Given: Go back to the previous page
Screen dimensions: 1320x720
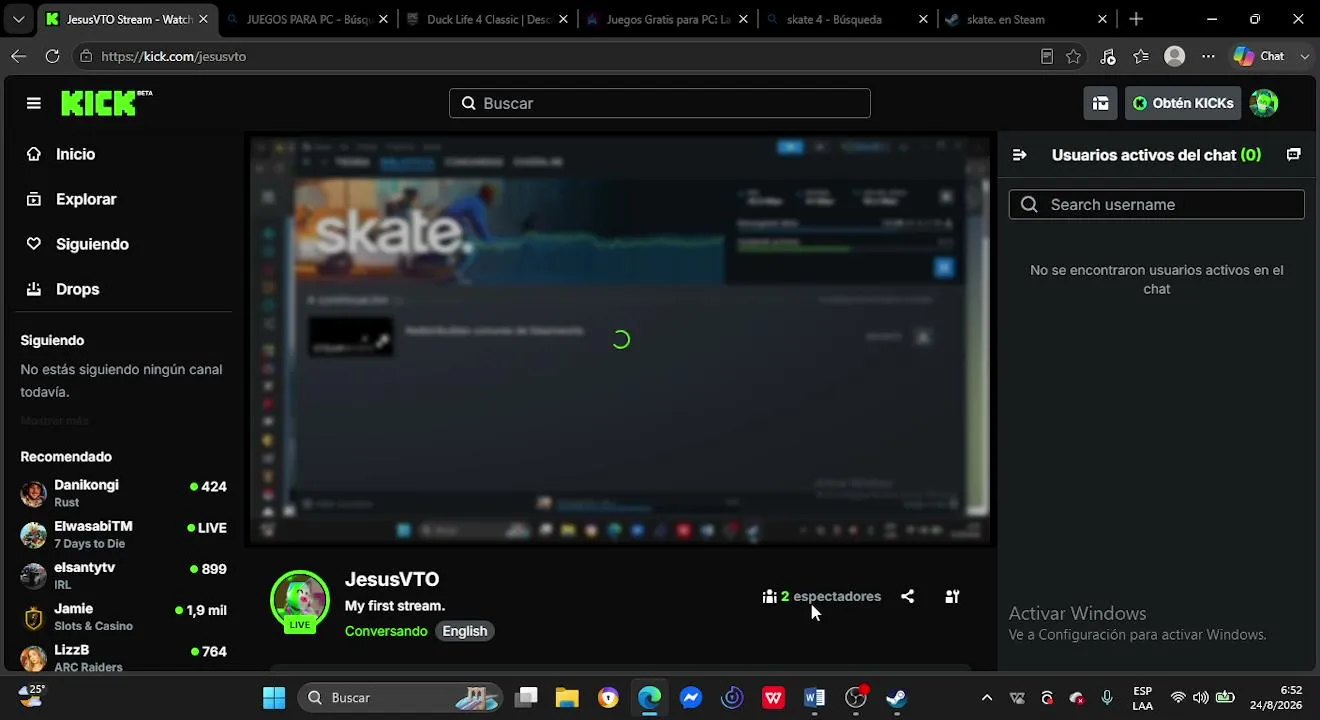Looking at the screenshot, I should pos(18,56).
